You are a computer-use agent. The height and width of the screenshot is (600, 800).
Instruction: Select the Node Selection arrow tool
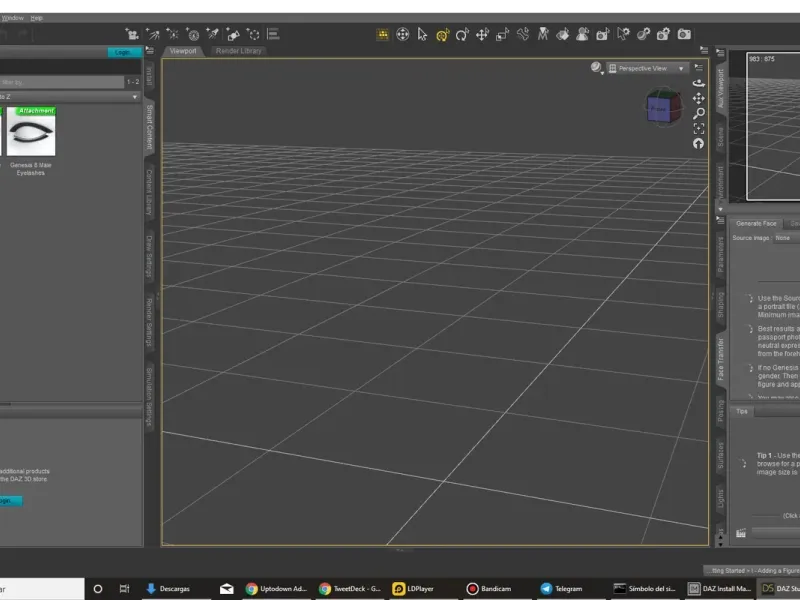422,34
